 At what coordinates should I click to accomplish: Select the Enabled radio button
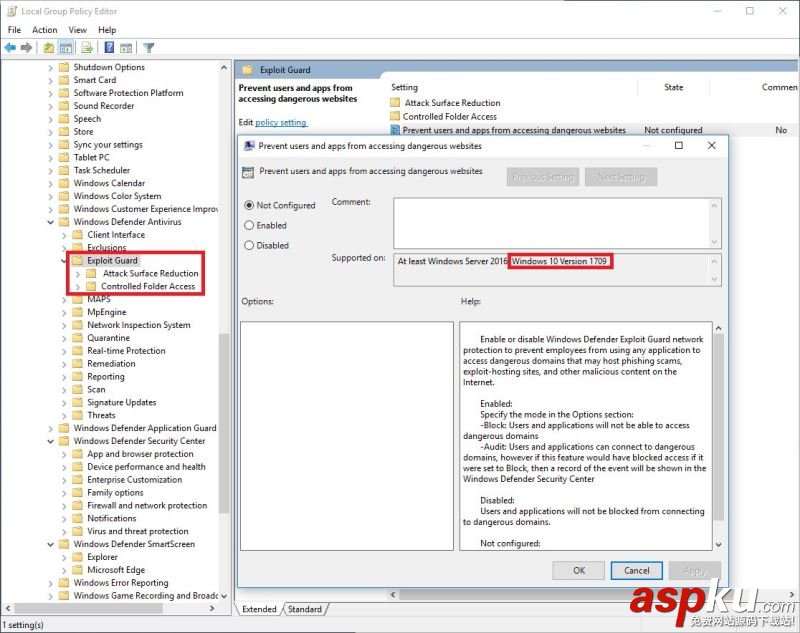coord(249,225)
